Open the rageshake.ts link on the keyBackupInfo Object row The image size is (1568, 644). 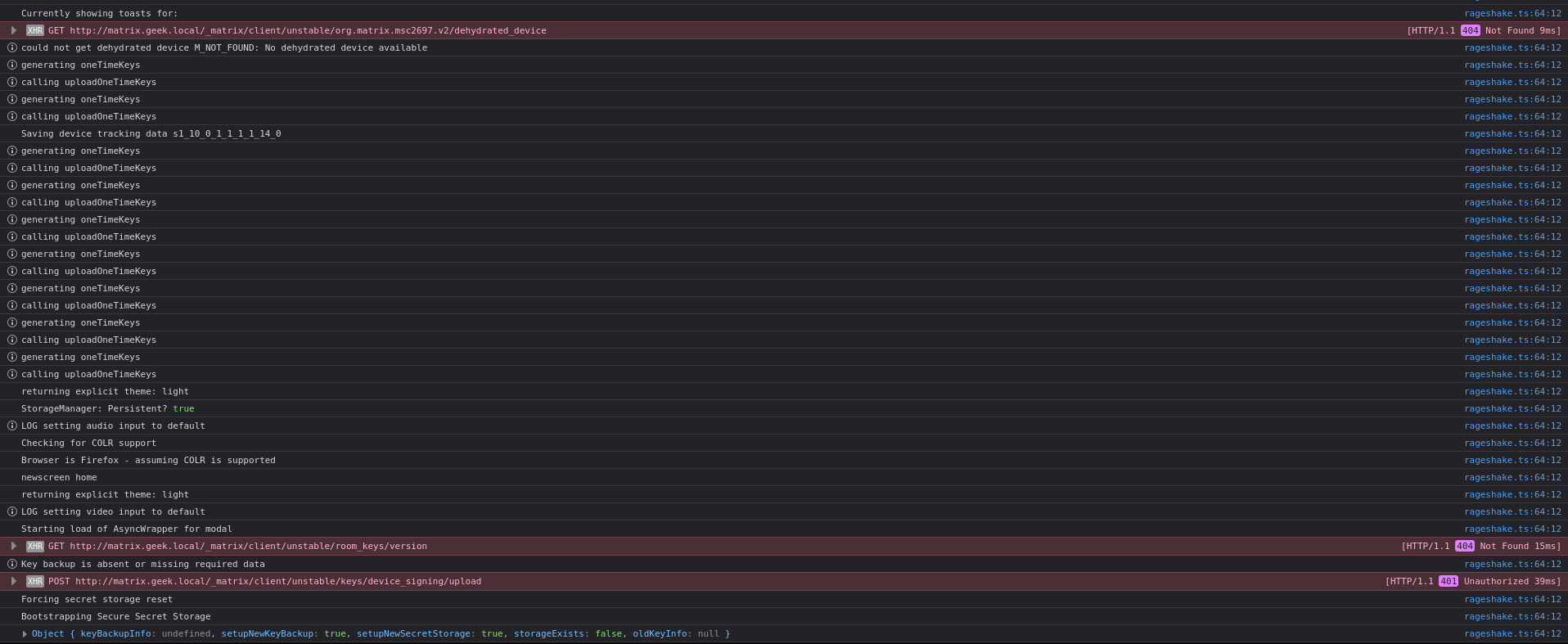1512,633
